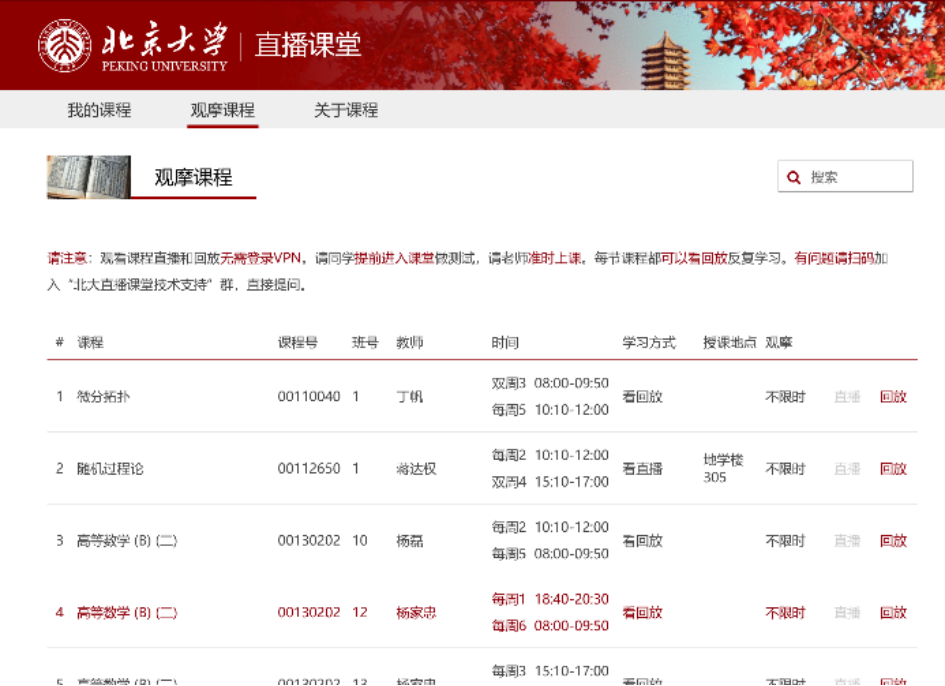Click the 班号 column header

tap(365, 342)
